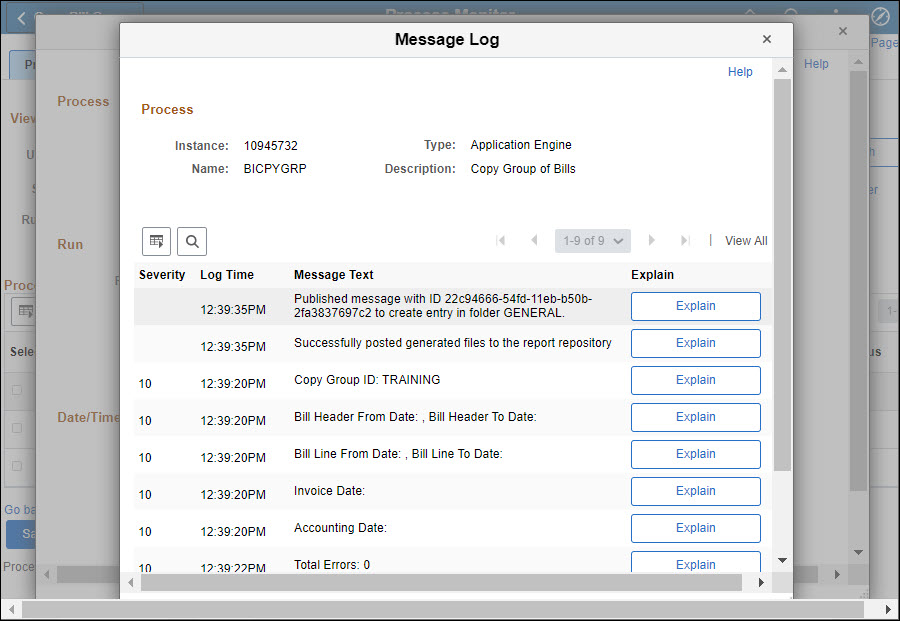Click the View All link
This screenshot has width=900, height=621.
pyautogui.click(x=746, y=241)
